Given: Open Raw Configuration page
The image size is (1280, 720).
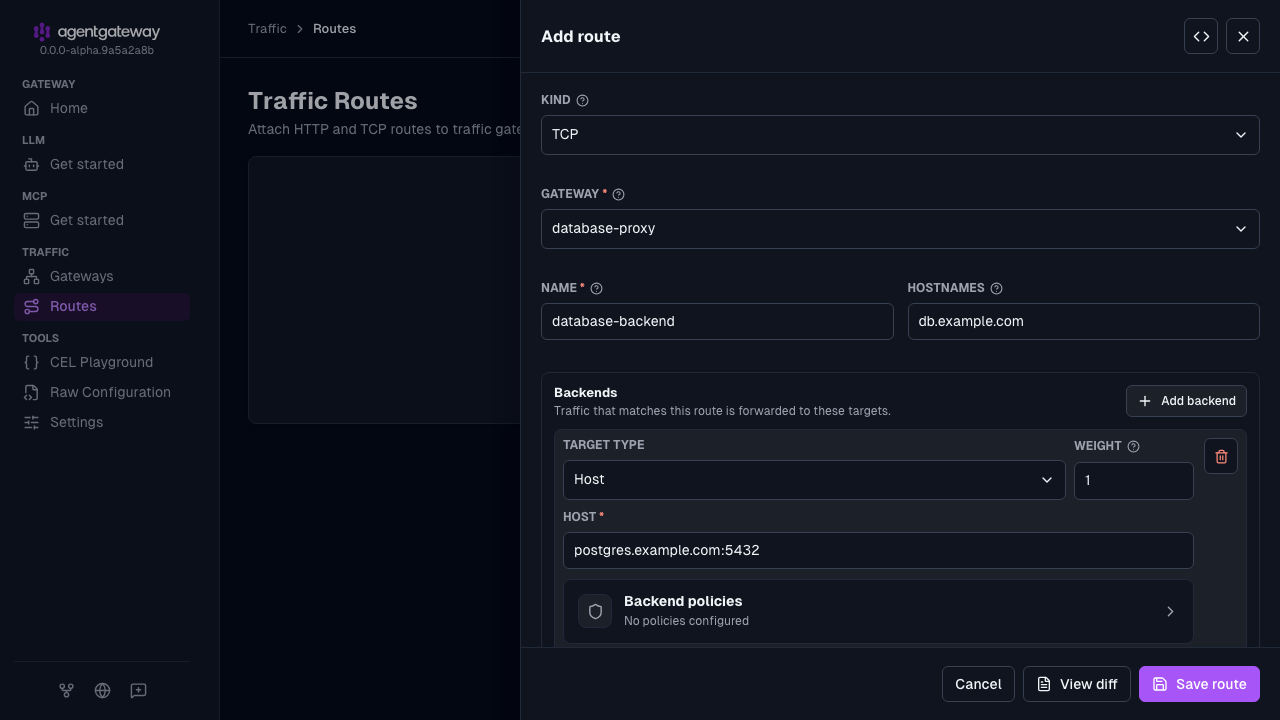Looking at the screenshot, I should (101, 392).
